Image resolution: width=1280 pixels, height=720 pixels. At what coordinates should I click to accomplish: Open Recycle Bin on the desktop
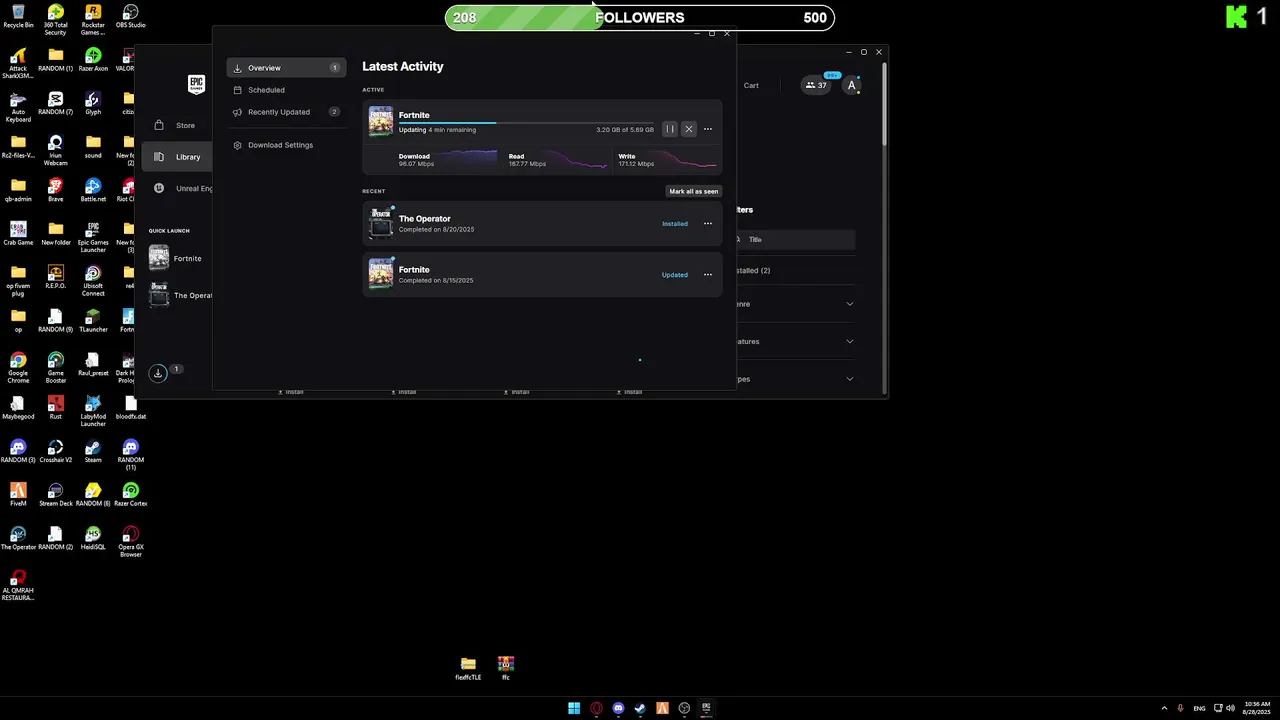click(x=18, y=17)
